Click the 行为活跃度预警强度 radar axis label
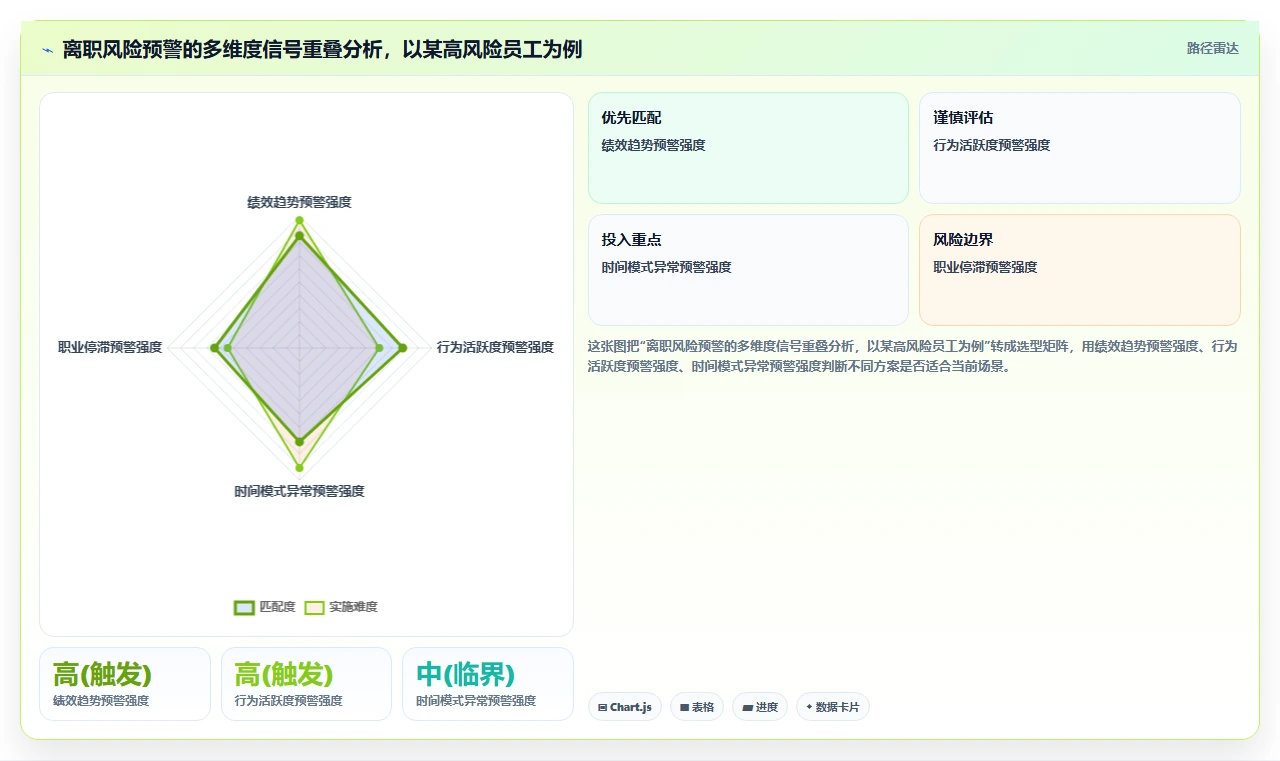This screenshot has width=1280, height=761. 495,347
